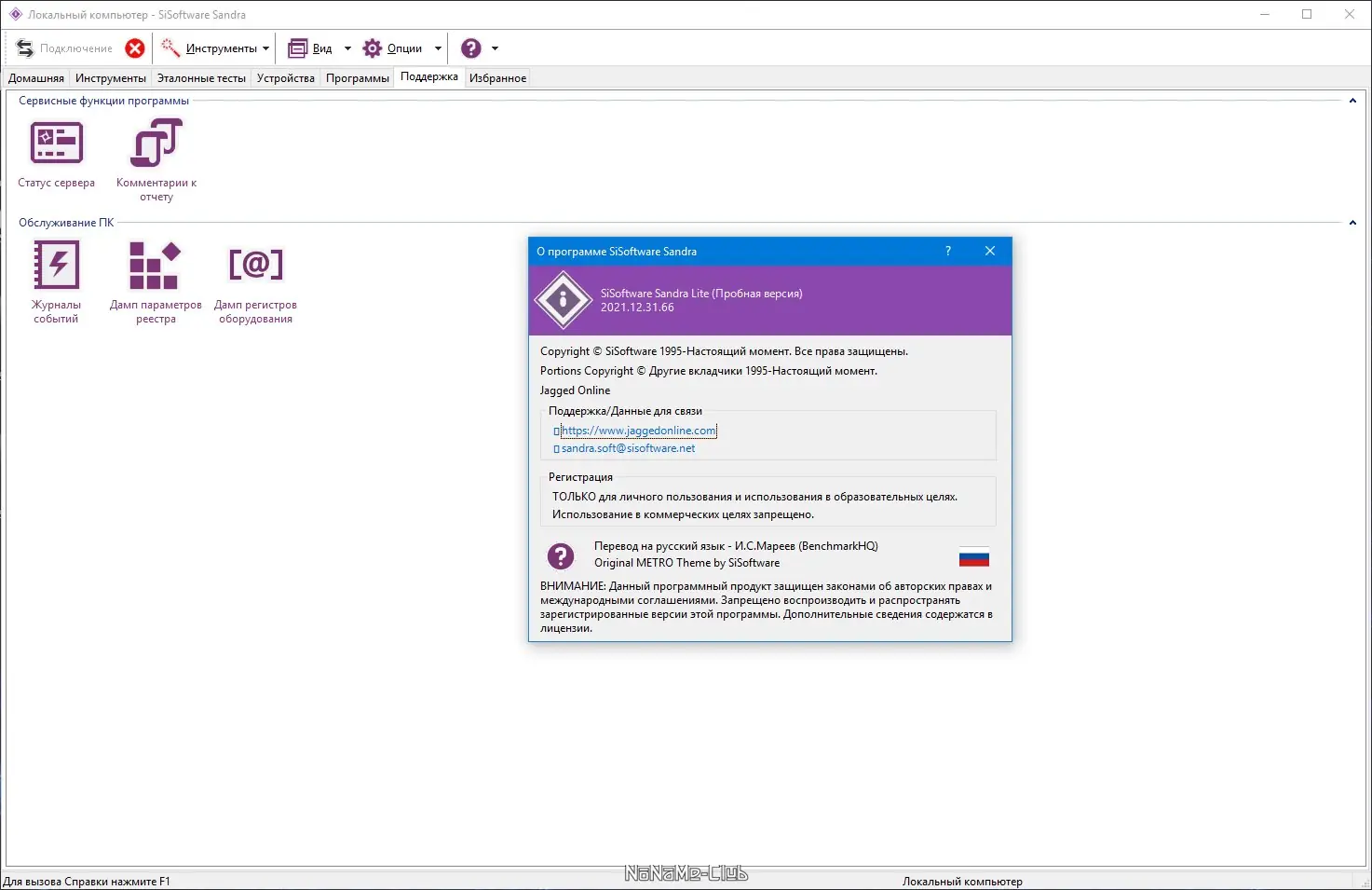Minimize the SiSoftware Sandra main window
Viewport: 1372px width, 890px height.
tap(1265, 14)
